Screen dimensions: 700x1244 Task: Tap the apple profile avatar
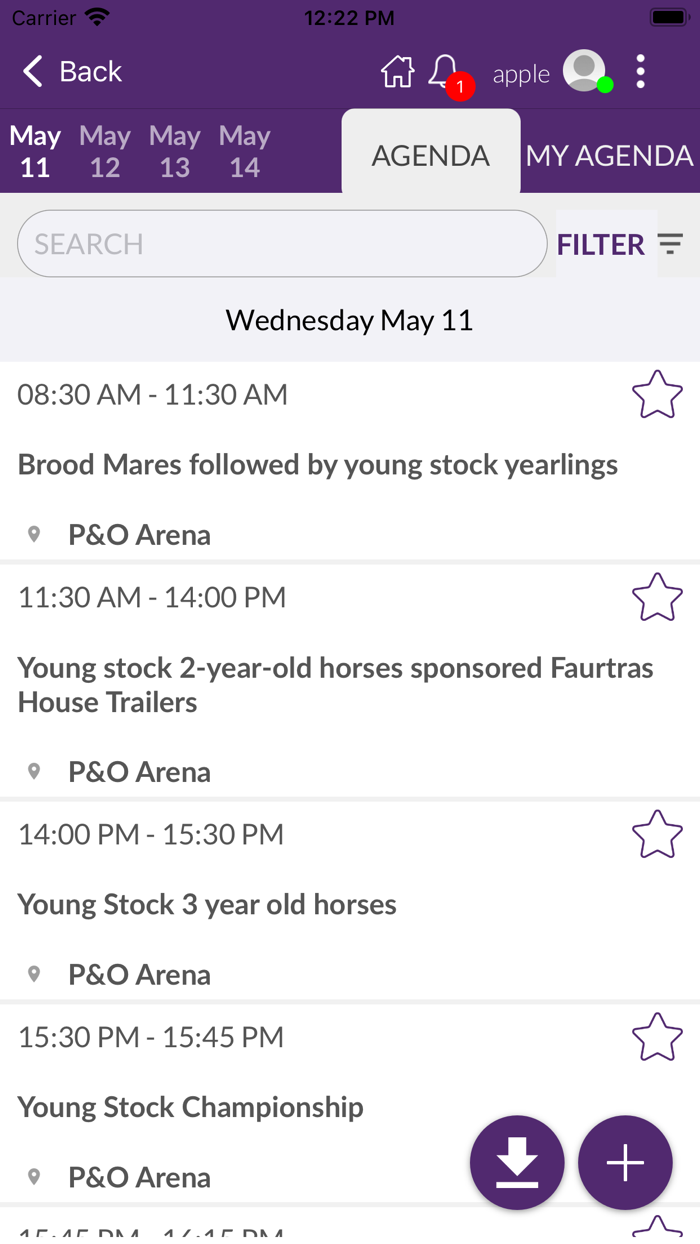pos(584,72)
